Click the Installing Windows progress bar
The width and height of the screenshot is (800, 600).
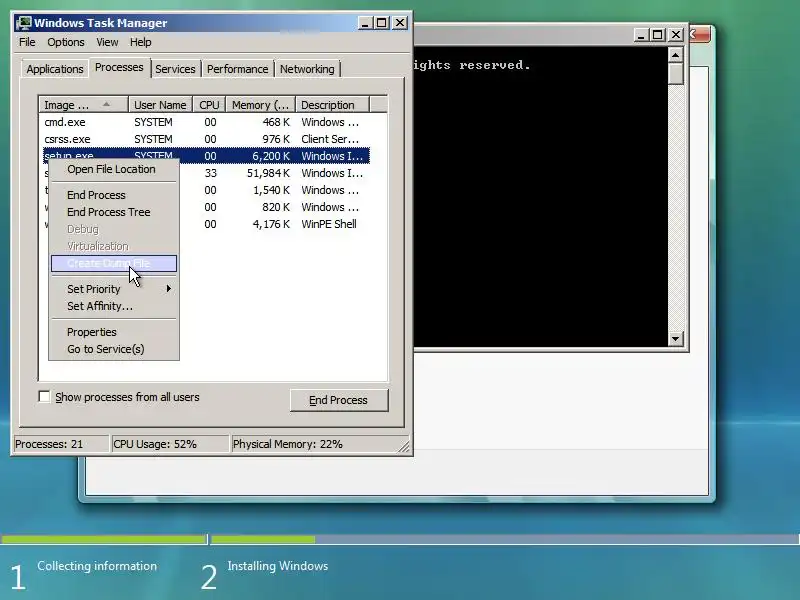tap(505, 539)
